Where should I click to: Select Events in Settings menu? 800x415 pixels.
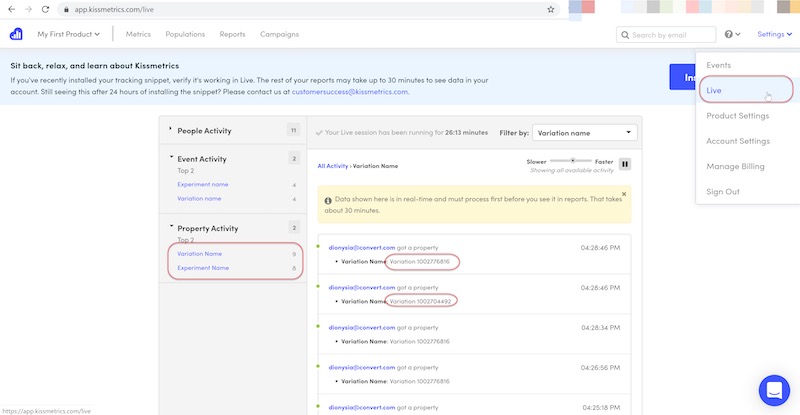click(718, 65)
